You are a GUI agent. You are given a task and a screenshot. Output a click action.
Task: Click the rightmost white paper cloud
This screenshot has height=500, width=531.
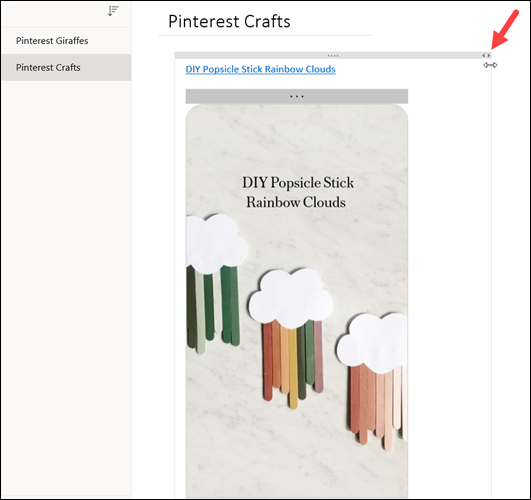point(372,343)
